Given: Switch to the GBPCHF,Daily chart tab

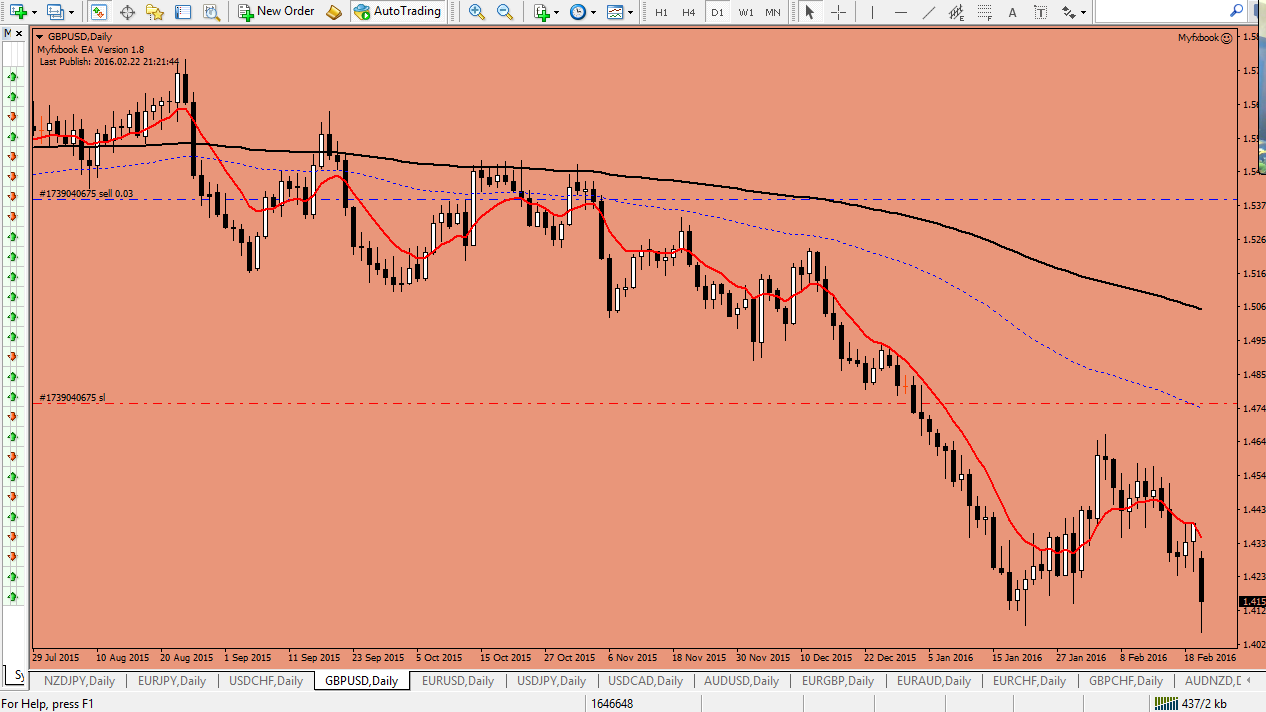Looking at the screenshot, I should [1125, 681].
